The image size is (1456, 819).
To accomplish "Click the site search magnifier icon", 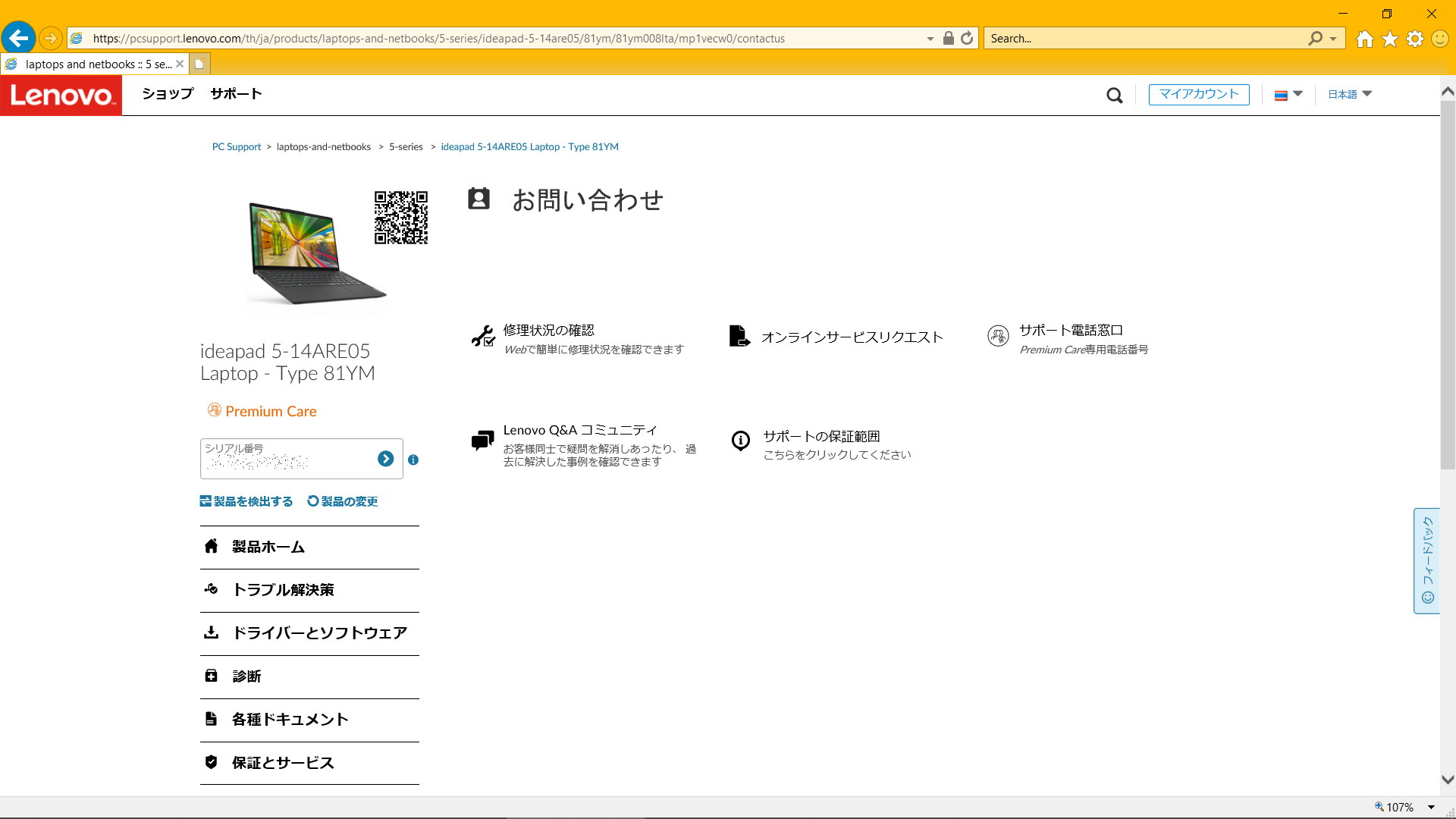I will click(1114, 95).
